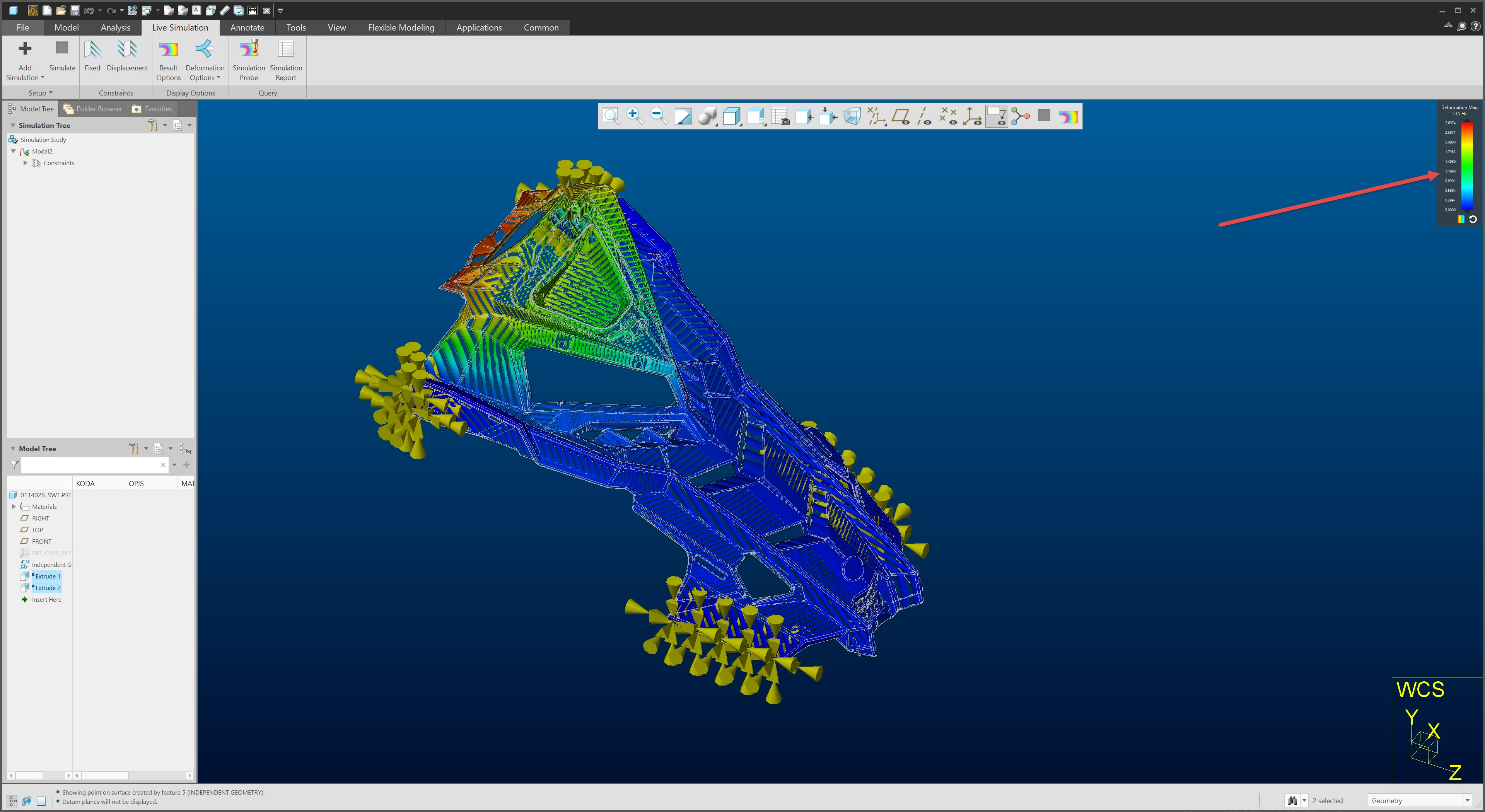Toggle coordinate system display visibility

[973, 116]
